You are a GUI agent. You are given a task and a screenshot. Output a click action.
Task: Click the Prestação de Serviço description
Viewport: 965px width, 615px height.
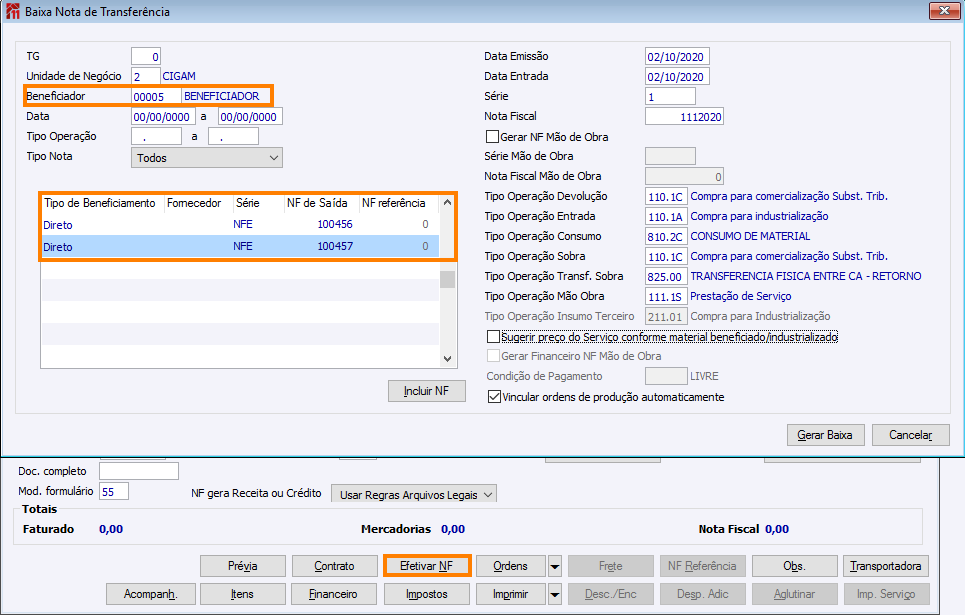pyautogui.click(x=741, y=296)
